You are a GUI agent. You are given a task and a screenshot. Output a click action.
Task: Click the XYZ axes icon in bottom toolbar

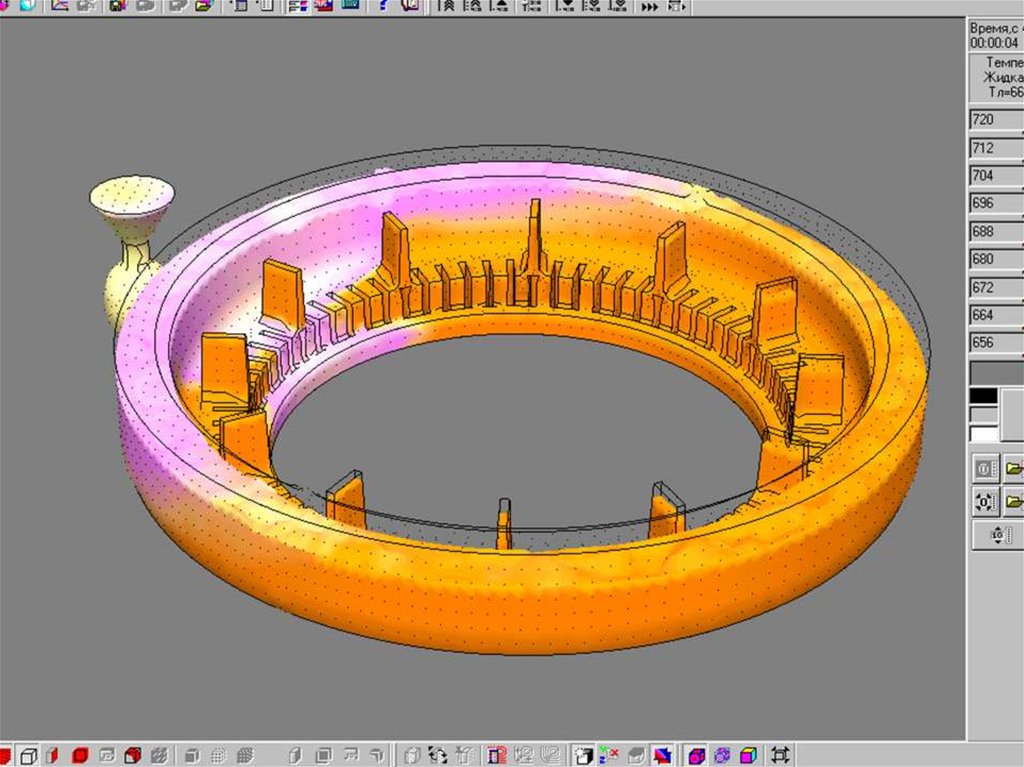coord(609,755)
